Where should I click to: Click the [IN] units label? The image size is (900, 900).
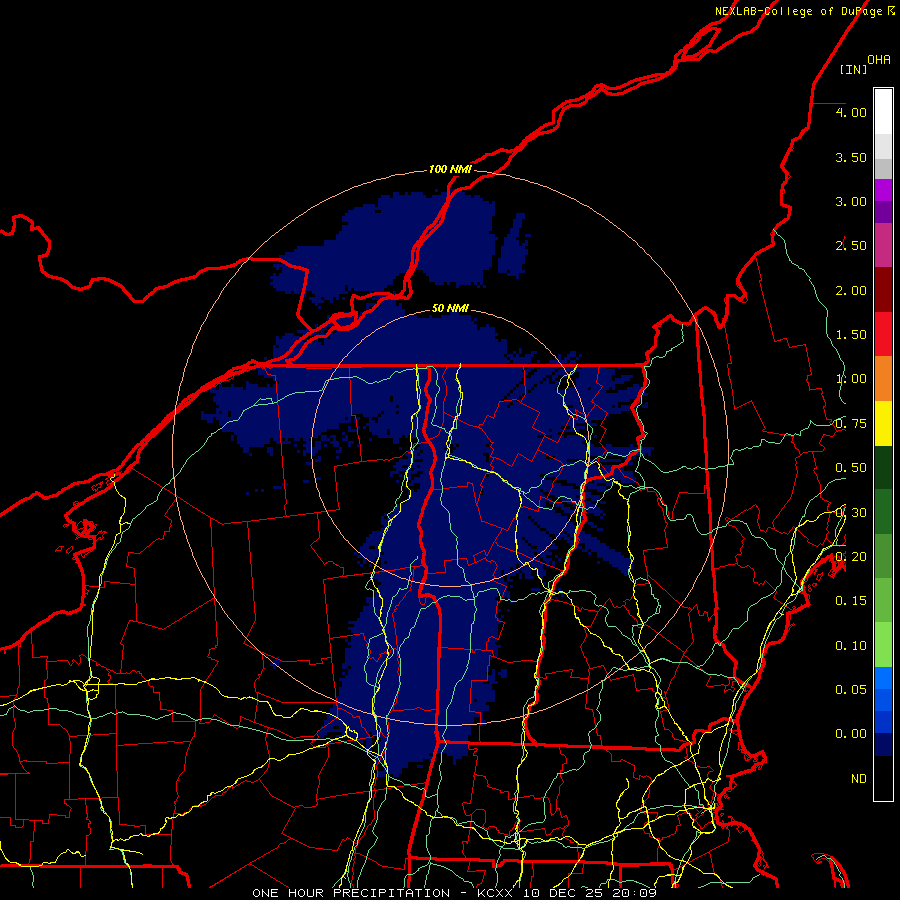click(x=854, y=69)
